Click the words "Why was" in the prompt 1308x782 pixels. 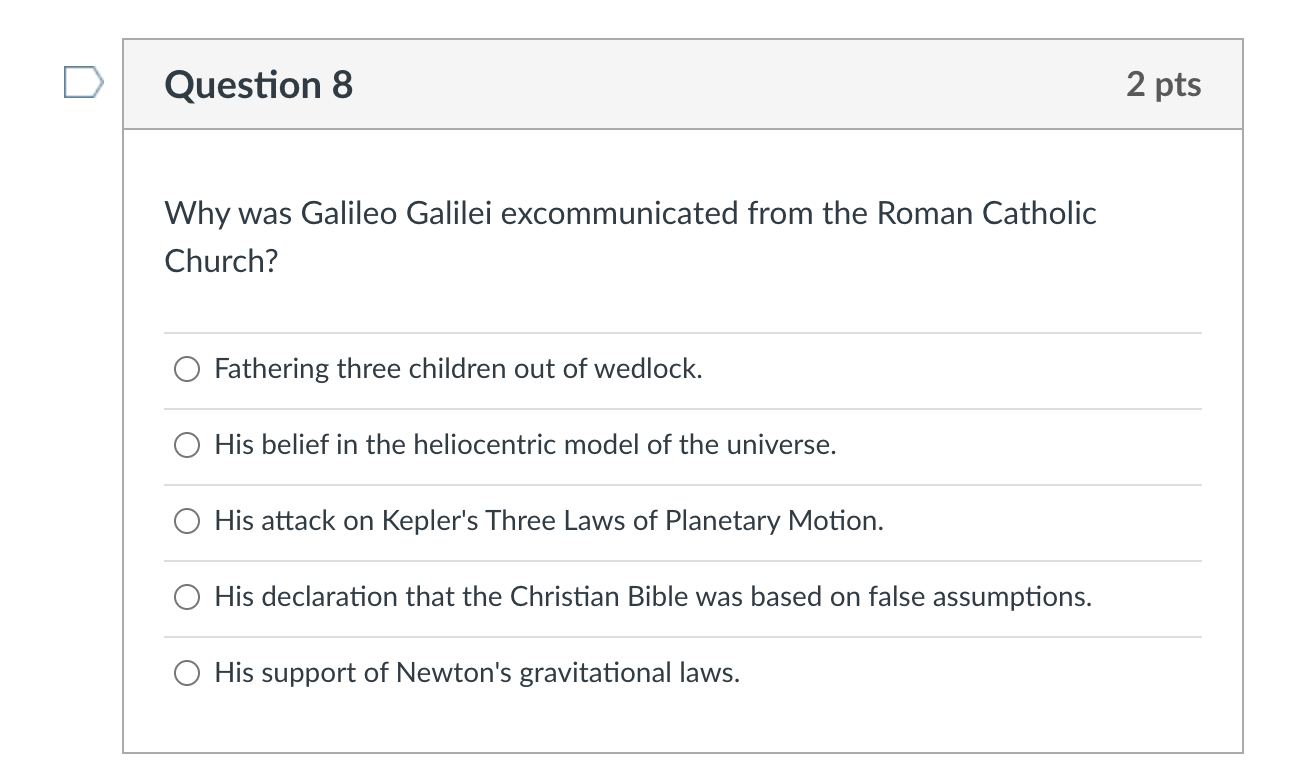click(227, 213)
